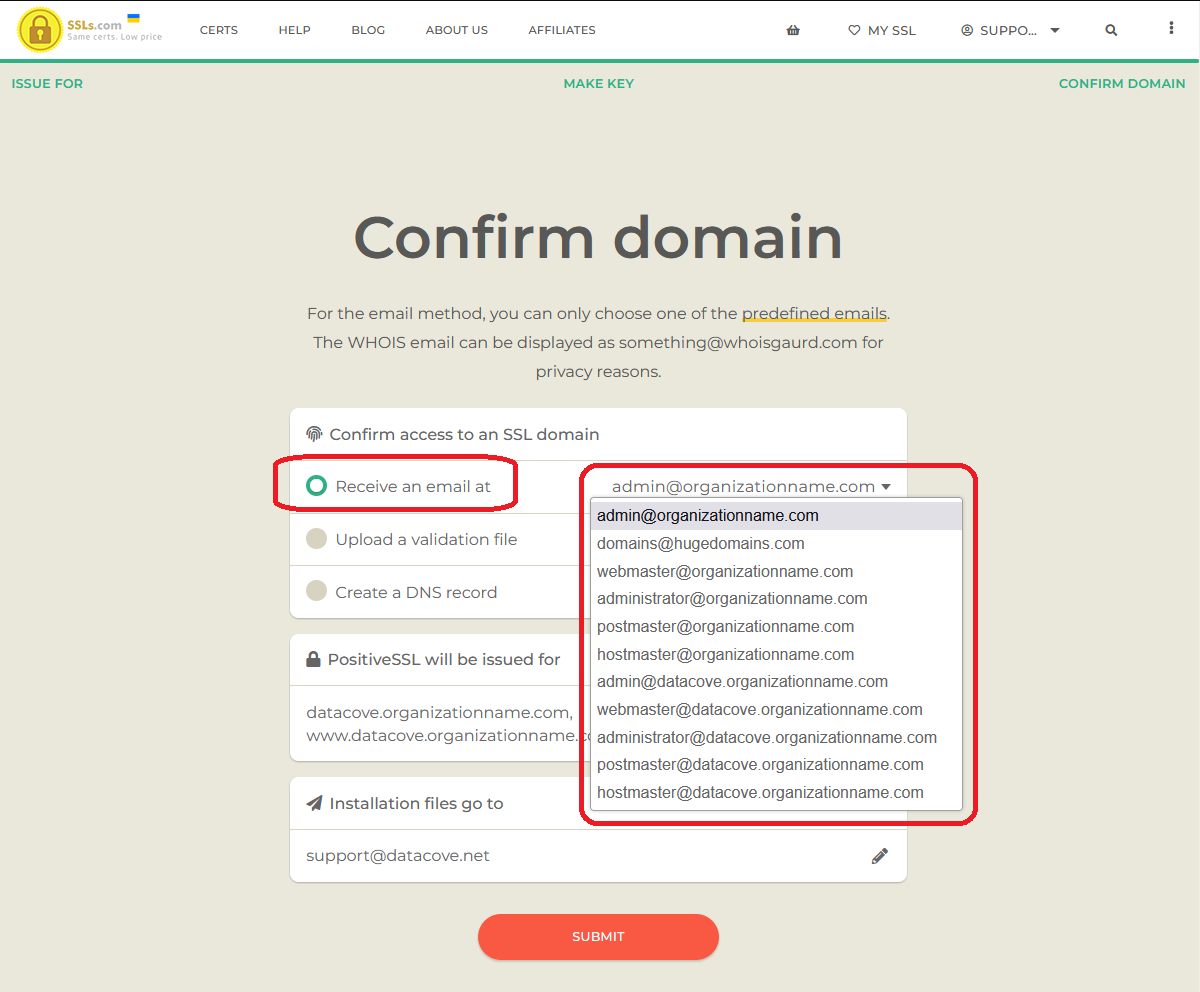Open the Certs menu item

tap(218, 30)
